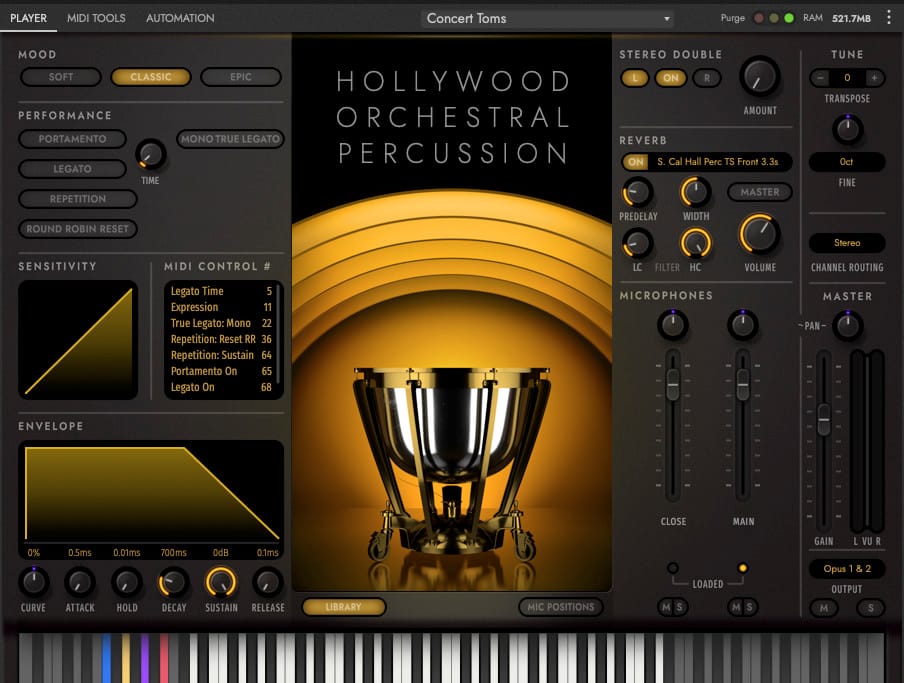Click the Stereo Double Amount knob
Screen dimensions: 904x683
click(x=760, y=76)
